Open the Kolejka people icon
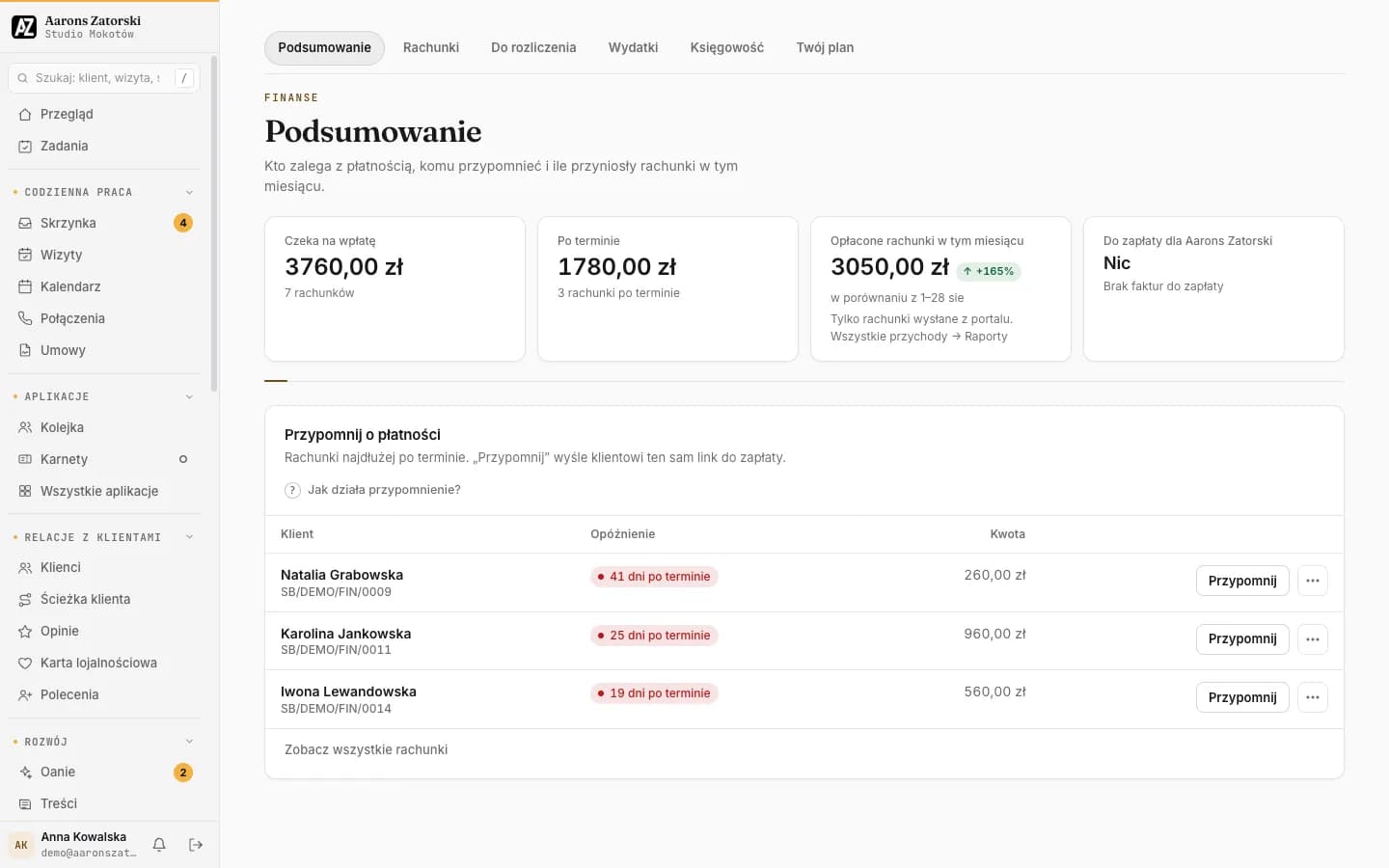This screenshot has height=868, width=1389. point(25,427)
